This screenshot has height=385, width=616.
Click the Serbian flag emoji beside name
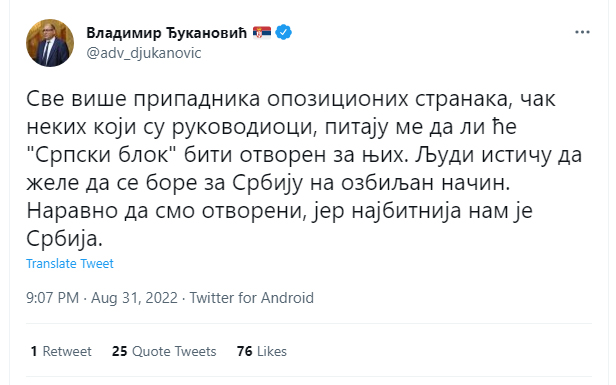pos(262,32)
